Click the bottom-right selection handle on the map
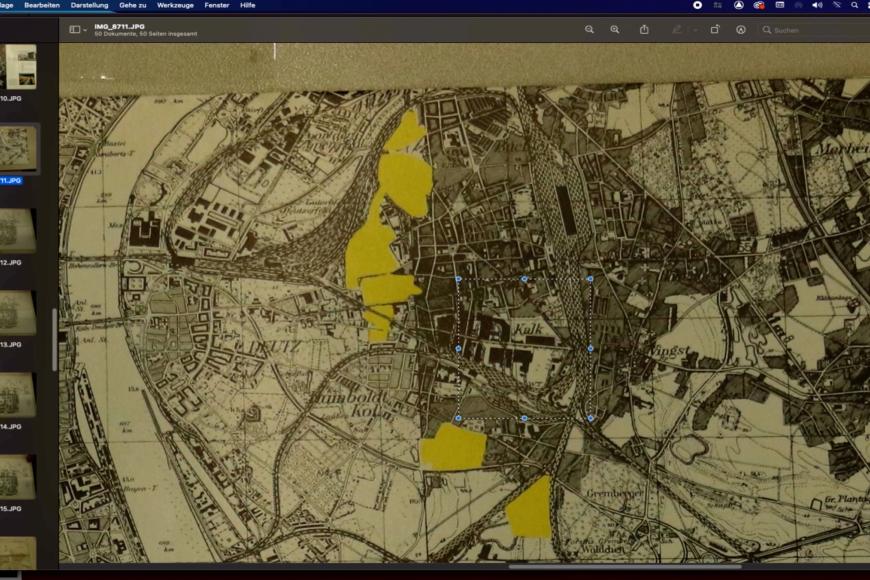870x580 pixels. (x=590, y=418)
